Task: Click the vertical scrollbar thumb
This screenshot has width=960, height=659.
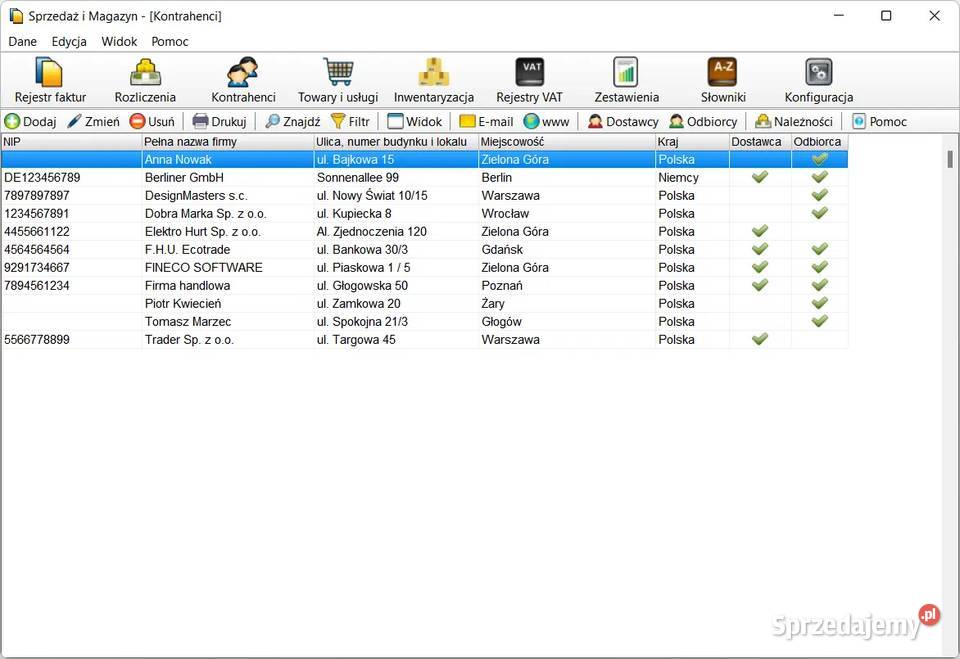Action: (x=950, y=160)
